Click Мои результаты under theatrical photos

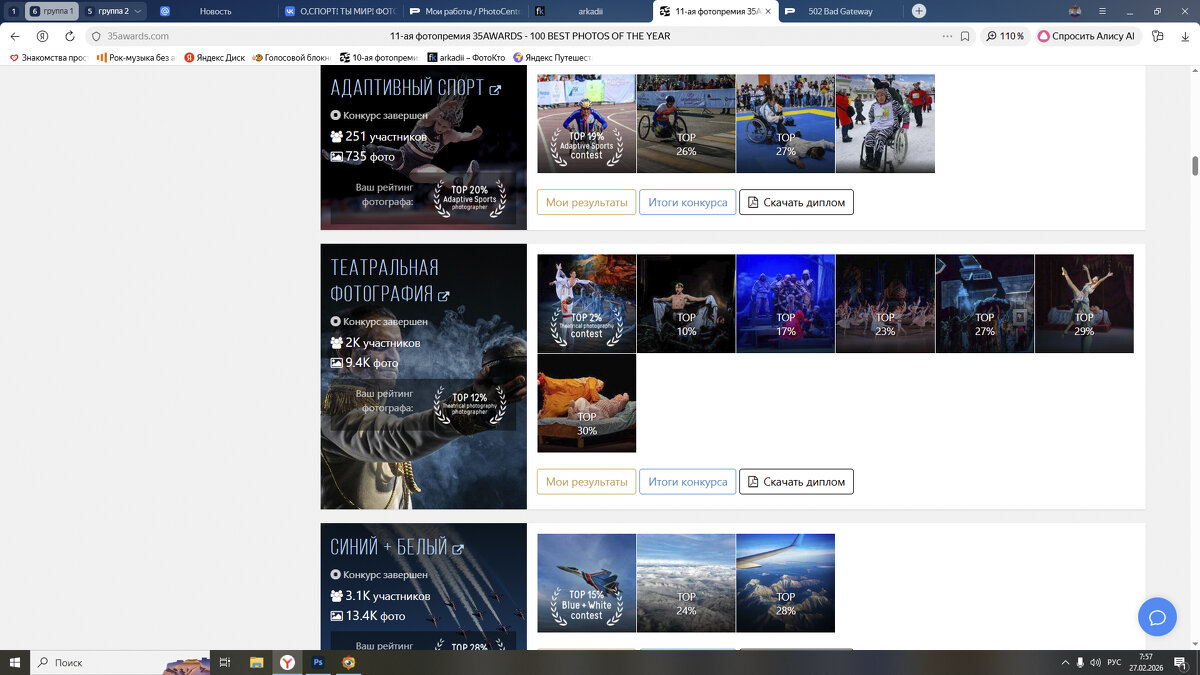pos(586,481)
